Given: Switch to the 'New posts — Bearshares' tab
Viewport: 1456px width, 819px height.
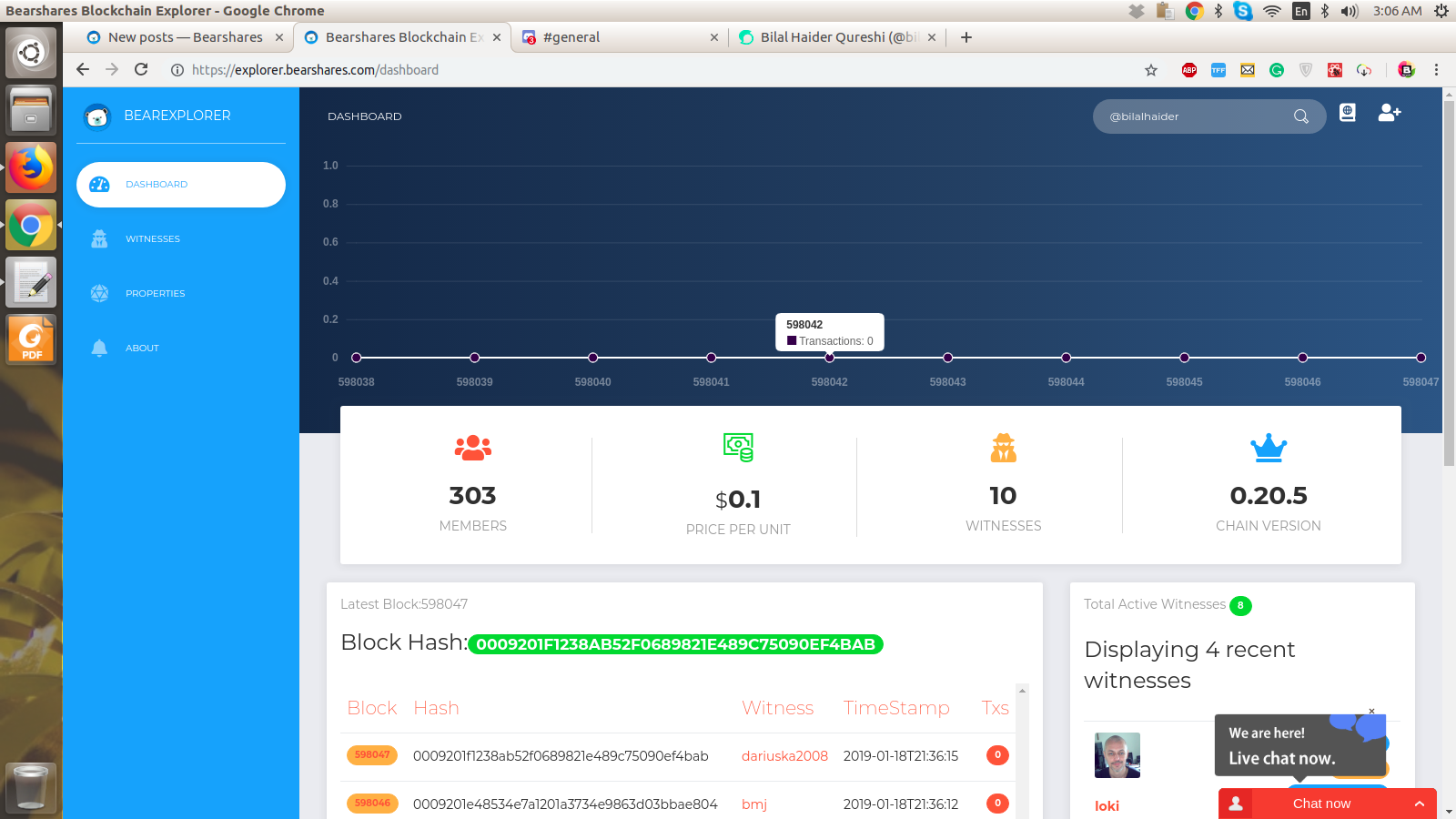Looking at the screenshot, I should 185,37.
